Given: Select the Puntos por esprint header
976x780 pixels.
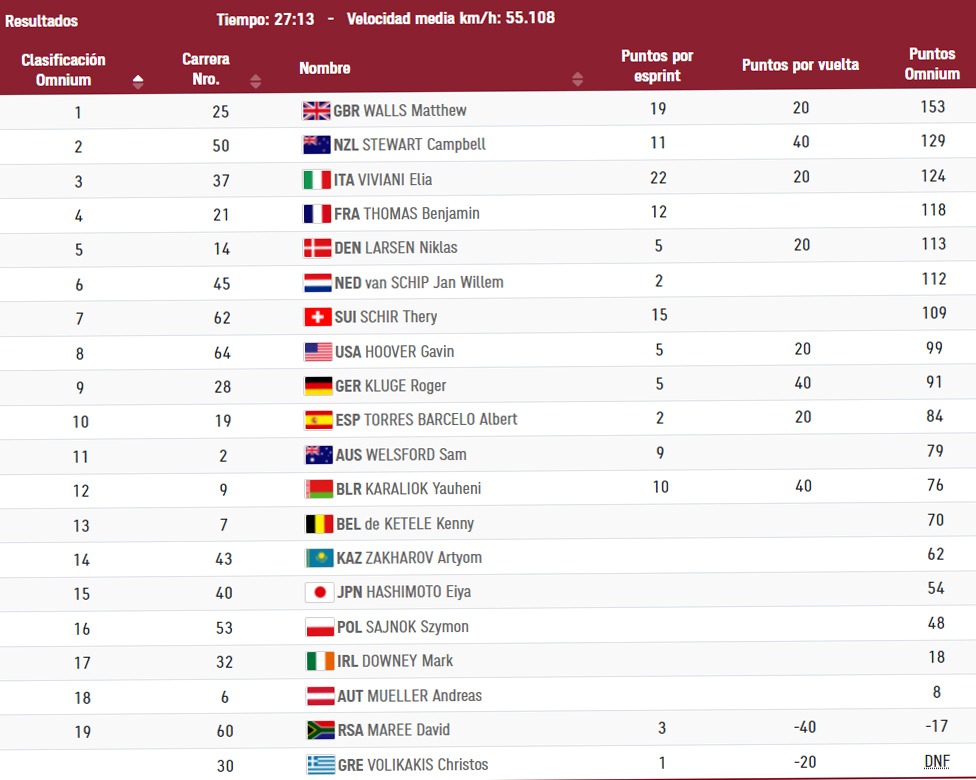Looking at the screenshot, I should [657, 65].
